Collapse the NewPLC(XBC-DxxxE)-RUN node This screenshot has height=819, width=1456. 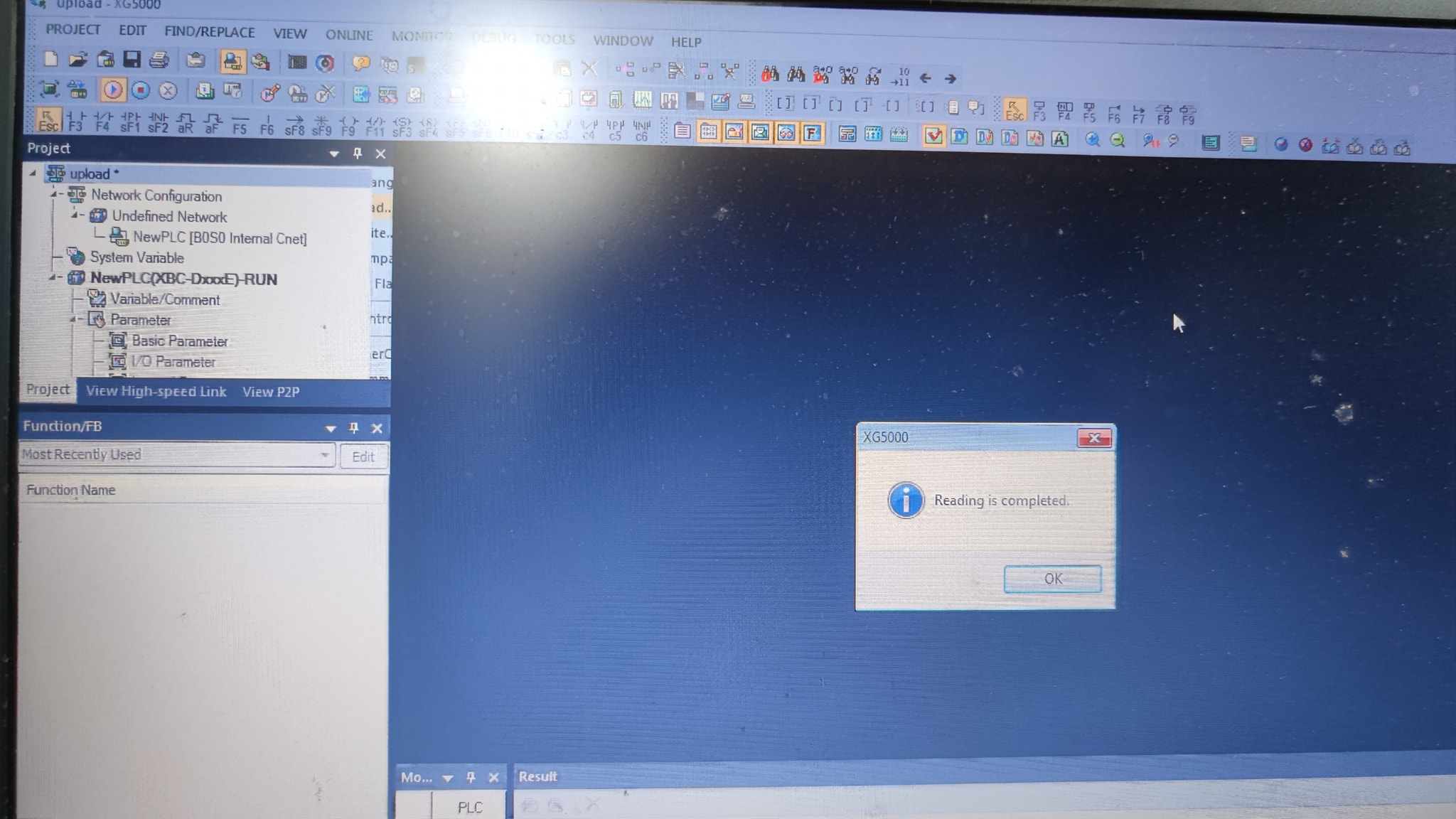click(x=53, y=277)
